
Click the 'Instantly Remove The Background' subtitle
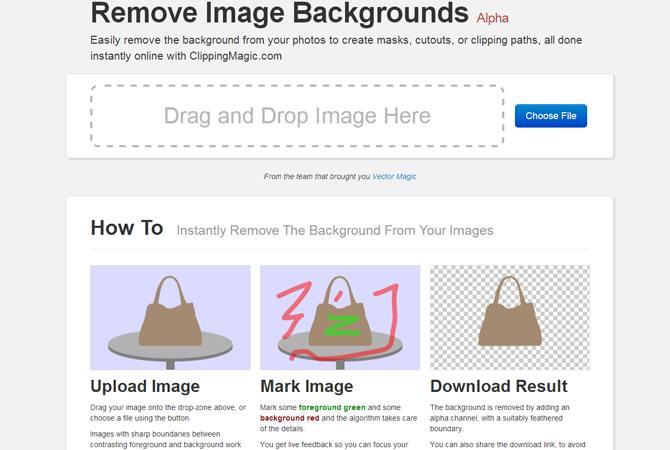(x=335, y=230)
